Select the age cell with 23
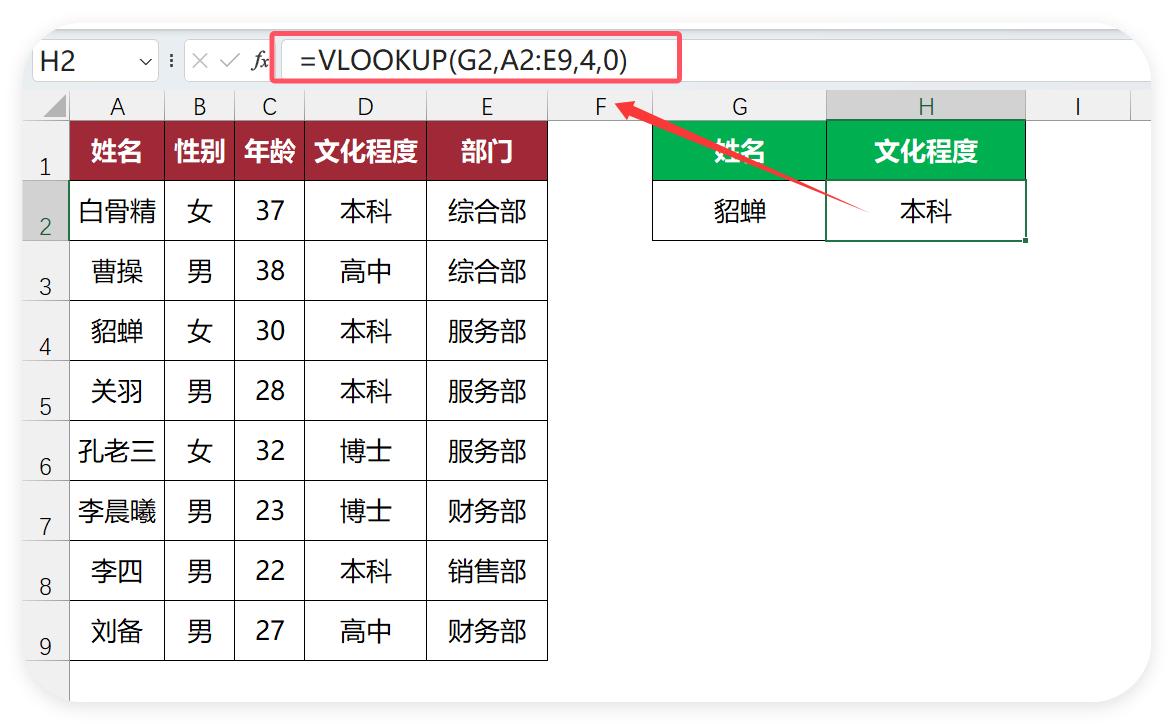The image size is (1173, 724). click(269, 510)
